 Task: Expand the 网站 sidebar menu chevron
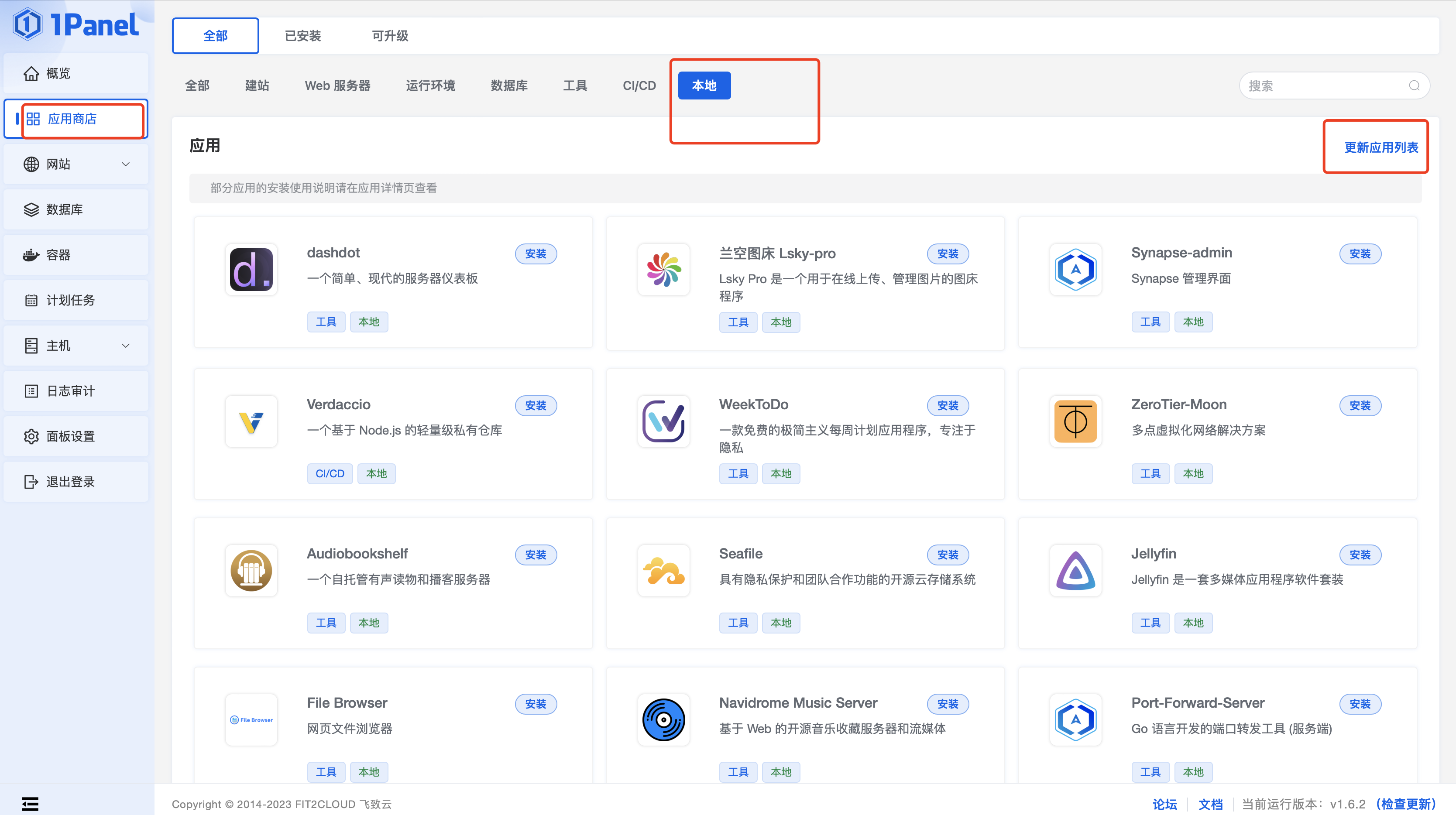point(125,164)
